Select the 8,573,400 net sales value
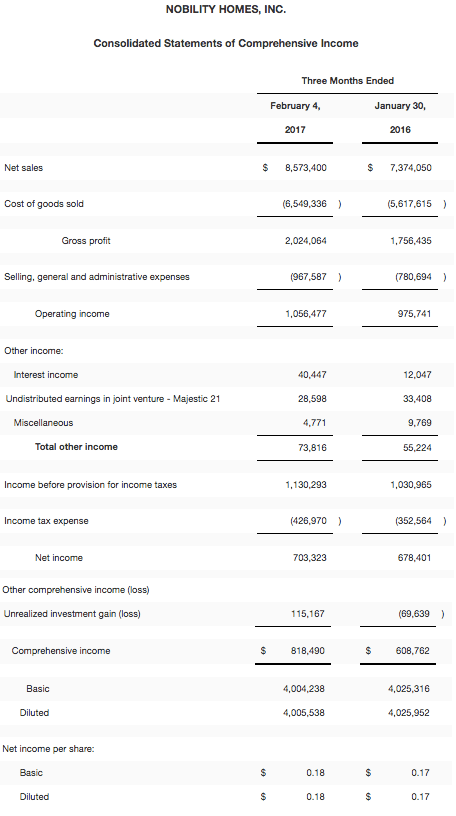456x816 pixels. pos(306,168)
